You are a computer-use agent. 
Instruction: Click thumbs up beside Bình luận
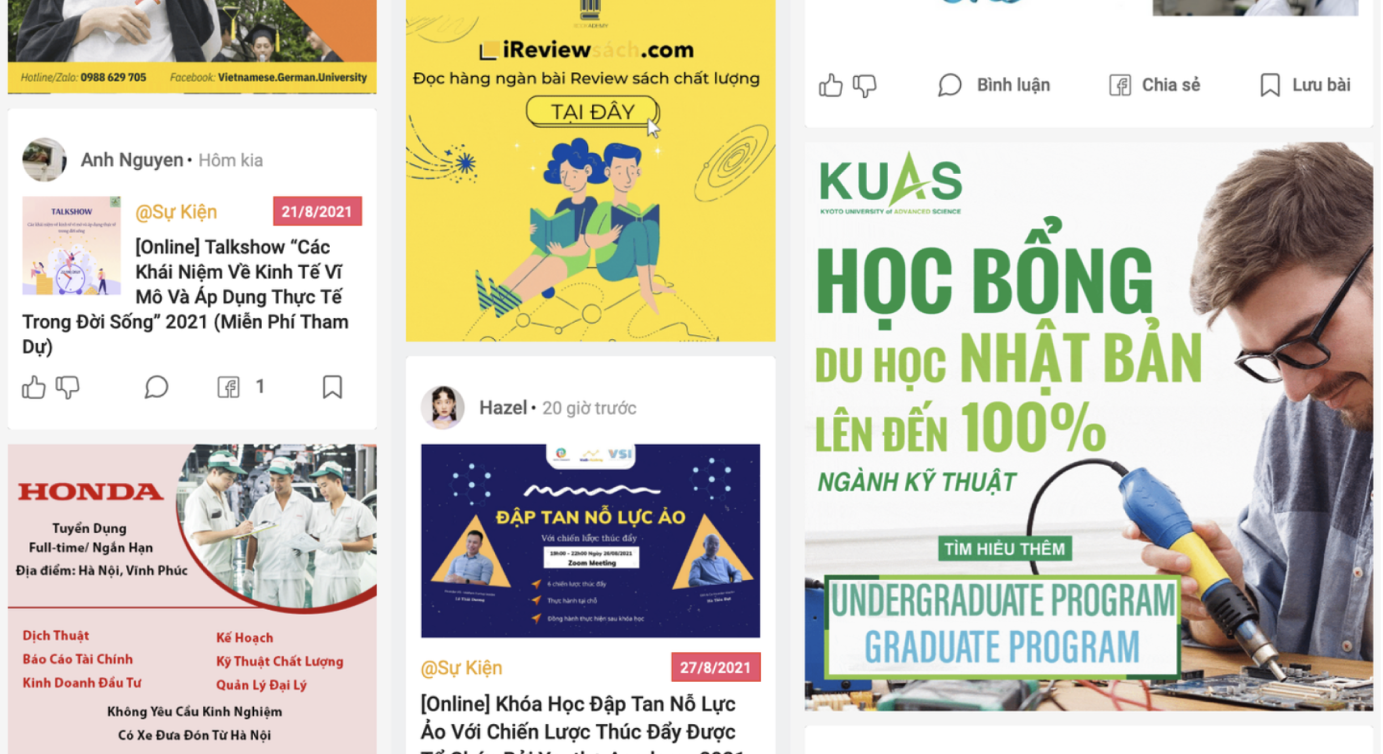point(831,86)
